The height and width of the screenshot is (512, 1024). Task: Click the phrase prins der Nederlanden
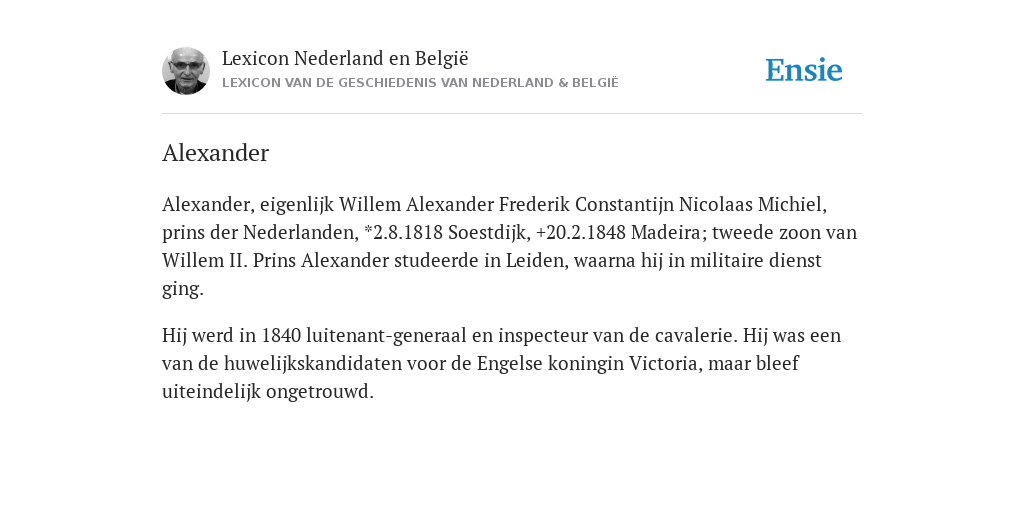point(261,232)
